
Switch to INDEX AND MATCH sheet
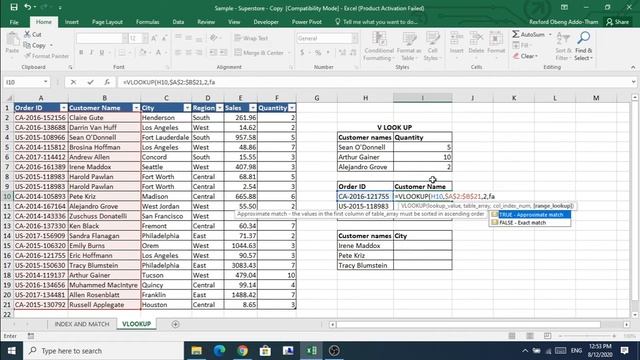[82, 324]
